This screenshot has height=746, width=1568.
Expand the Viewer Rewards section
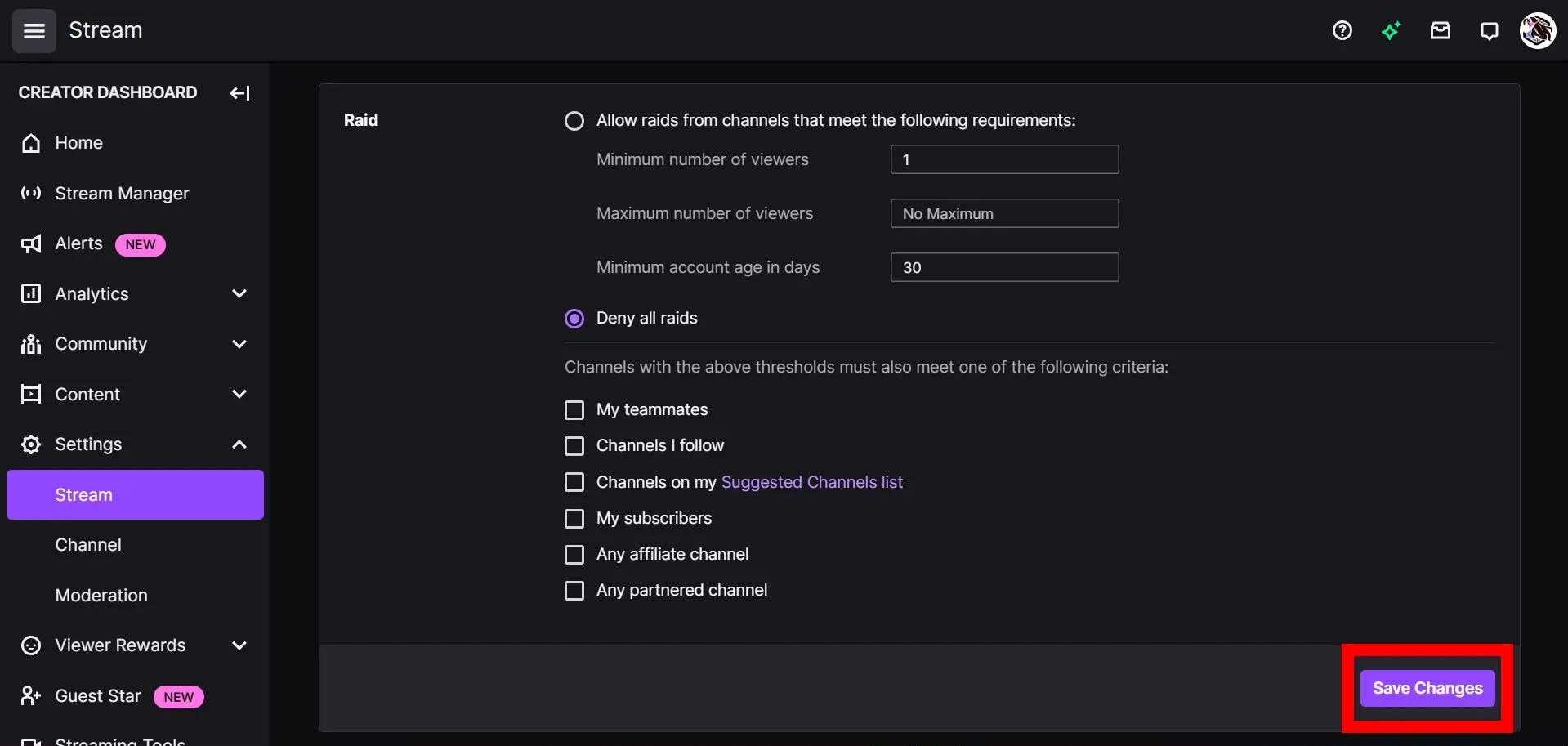(x=239, y=645)
